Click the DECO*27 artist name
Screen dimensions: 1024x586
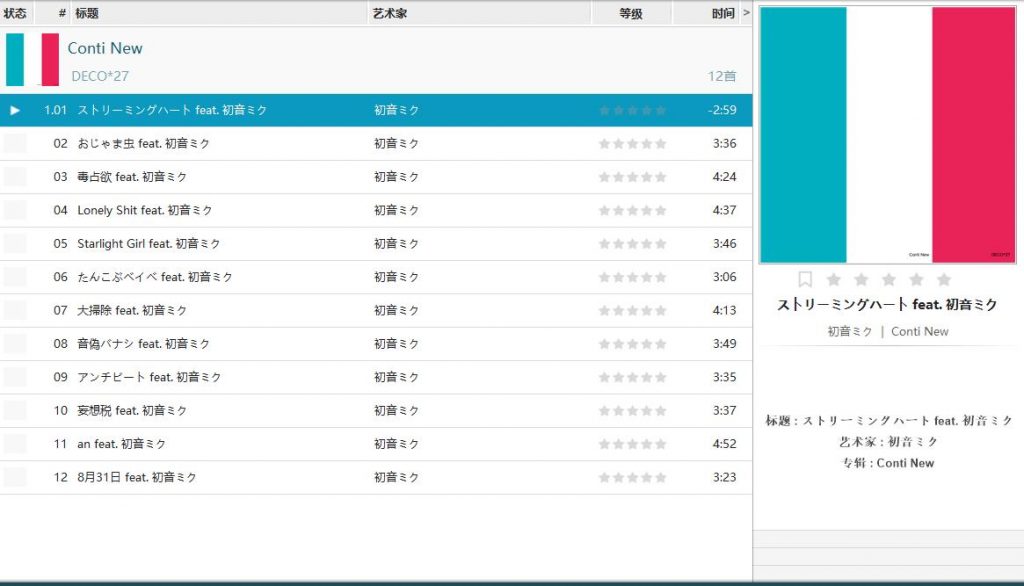click(x=100, y=76)
